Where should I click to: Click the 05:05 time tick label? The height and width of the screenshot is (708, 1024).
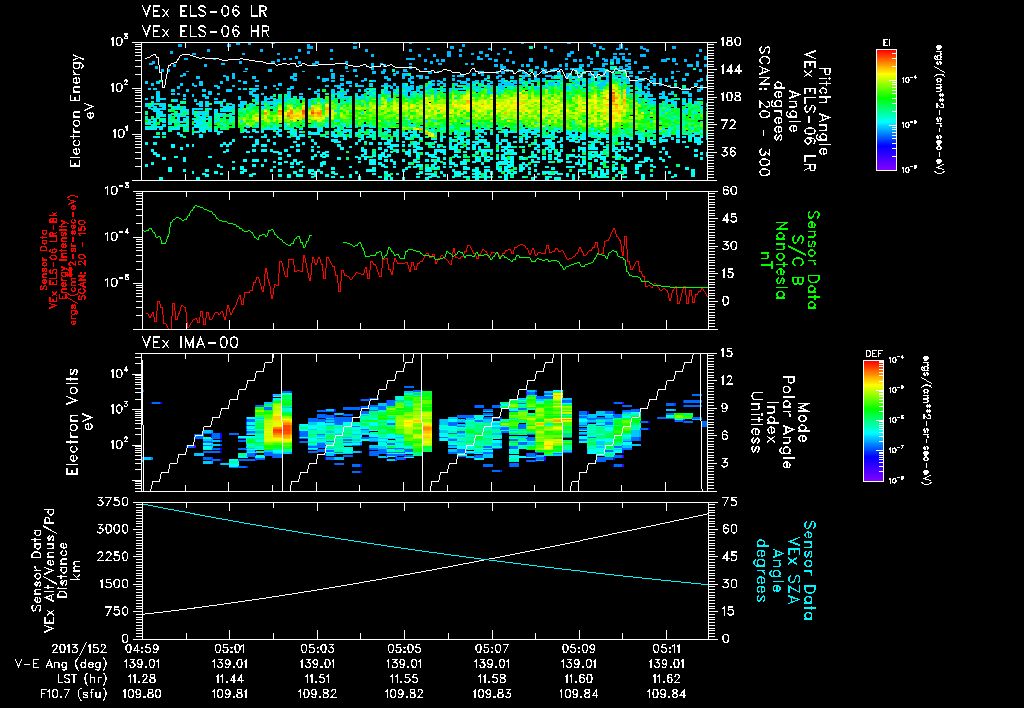coord(404,650)
